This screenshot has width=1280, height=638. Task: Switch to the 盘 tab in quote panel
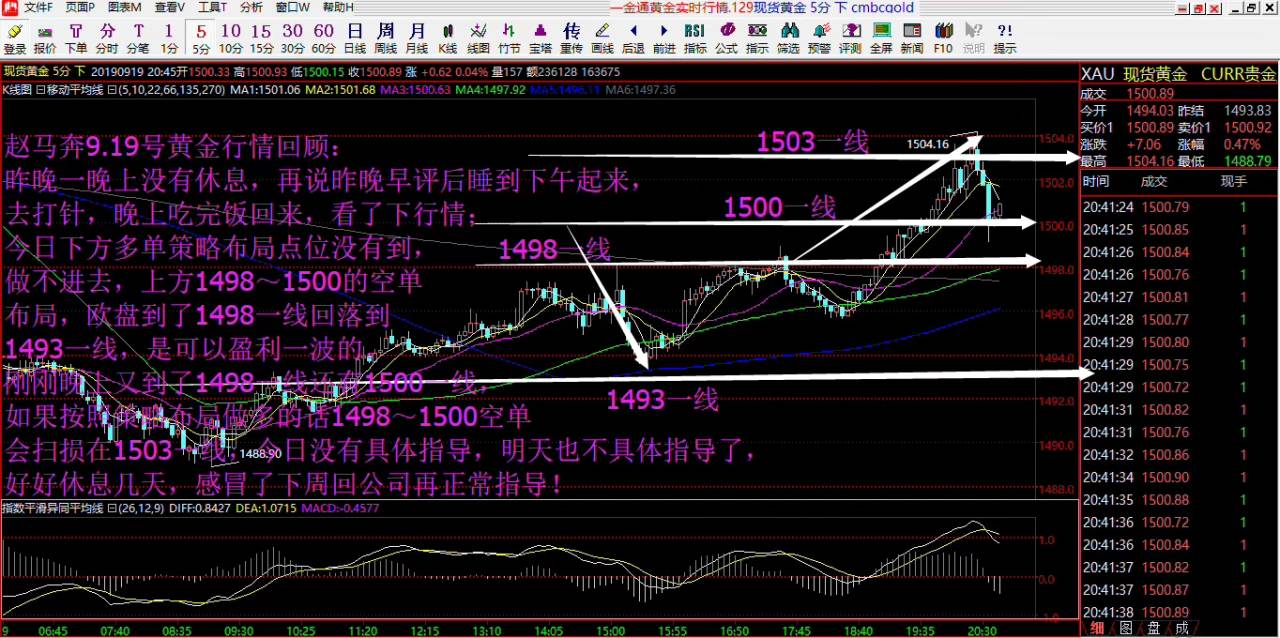coord(1153,628)
